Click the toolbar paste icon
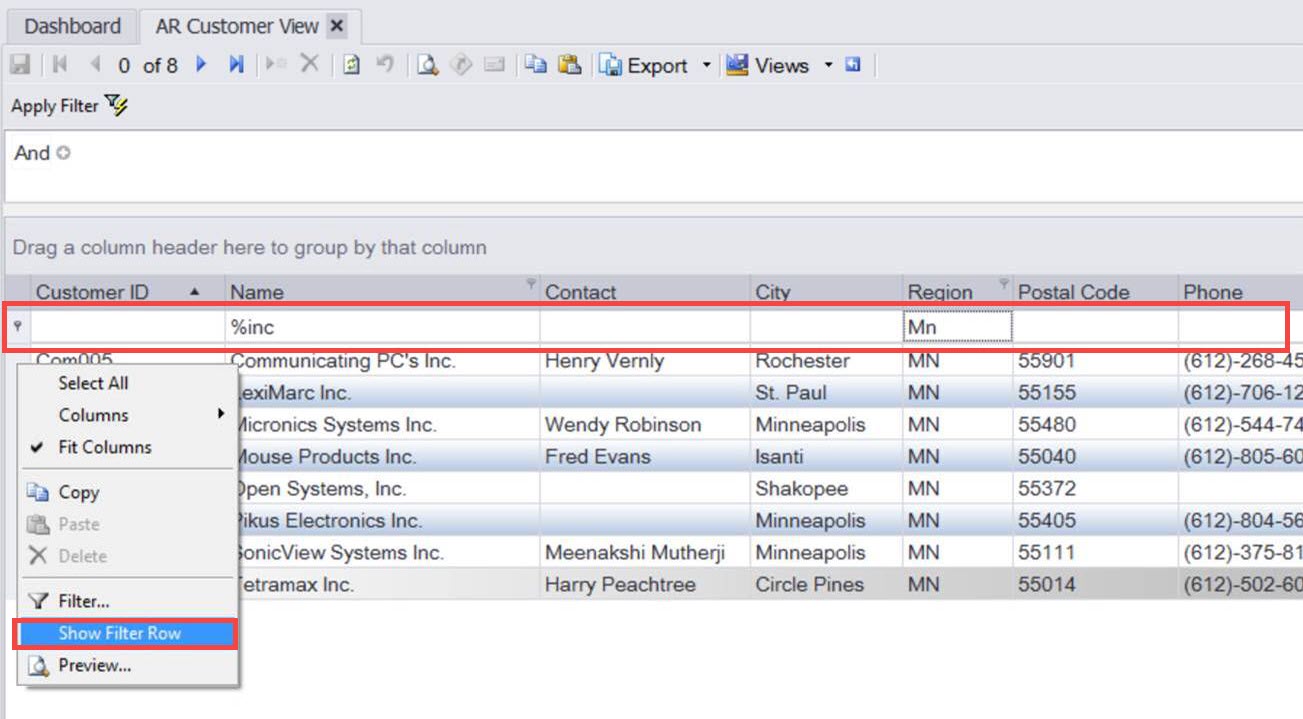The height and width of the screenshot is (719, 1303). (x=569, y=65)
